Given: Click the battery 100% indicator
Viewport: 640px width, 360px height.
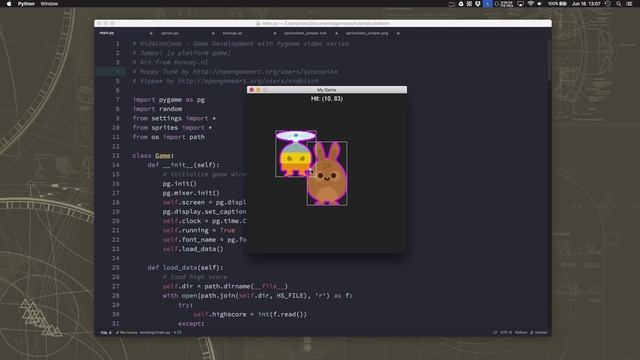Looking at the screenshot, I should pyautogui.click(x=557, y=4).
